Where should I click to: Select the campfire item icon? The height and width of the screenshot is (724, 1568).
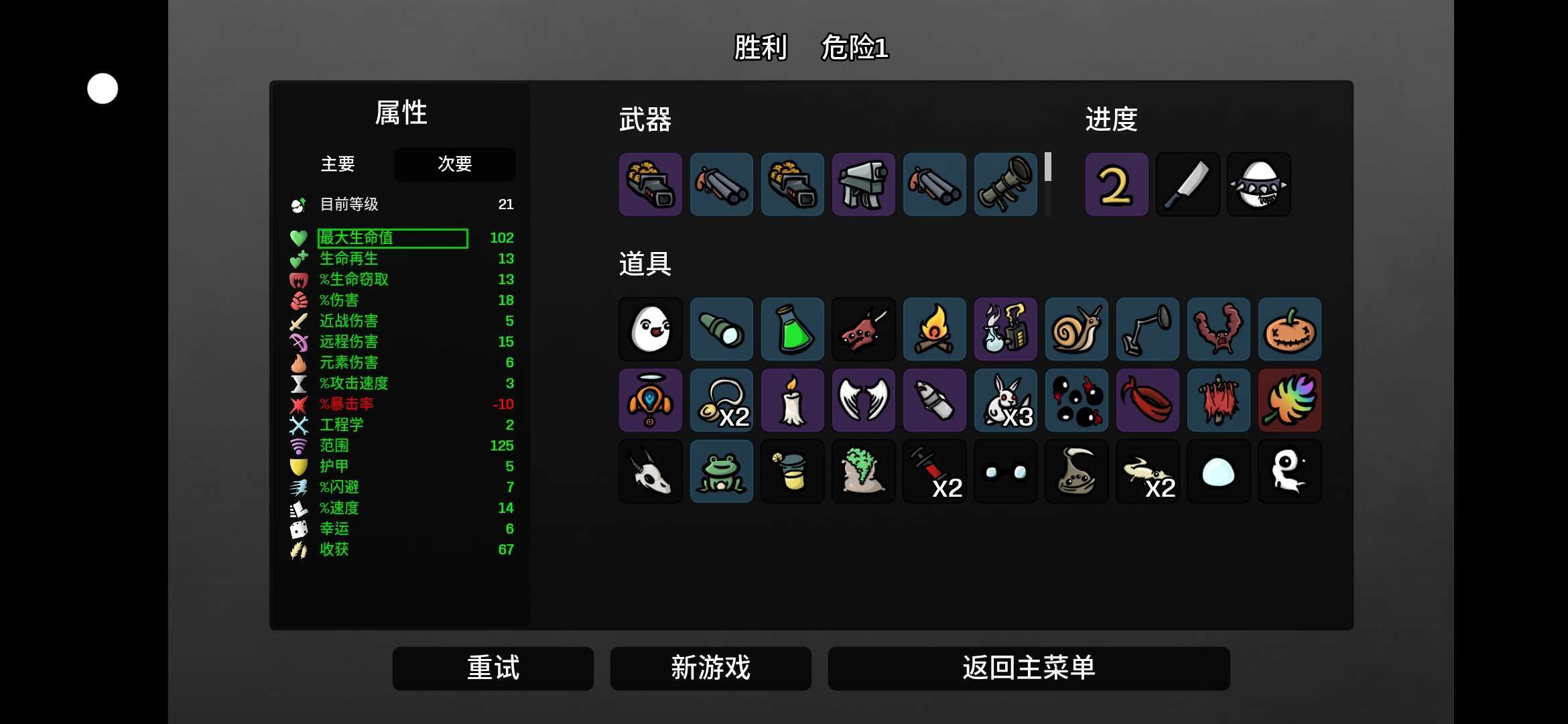[x=934, y=329]
